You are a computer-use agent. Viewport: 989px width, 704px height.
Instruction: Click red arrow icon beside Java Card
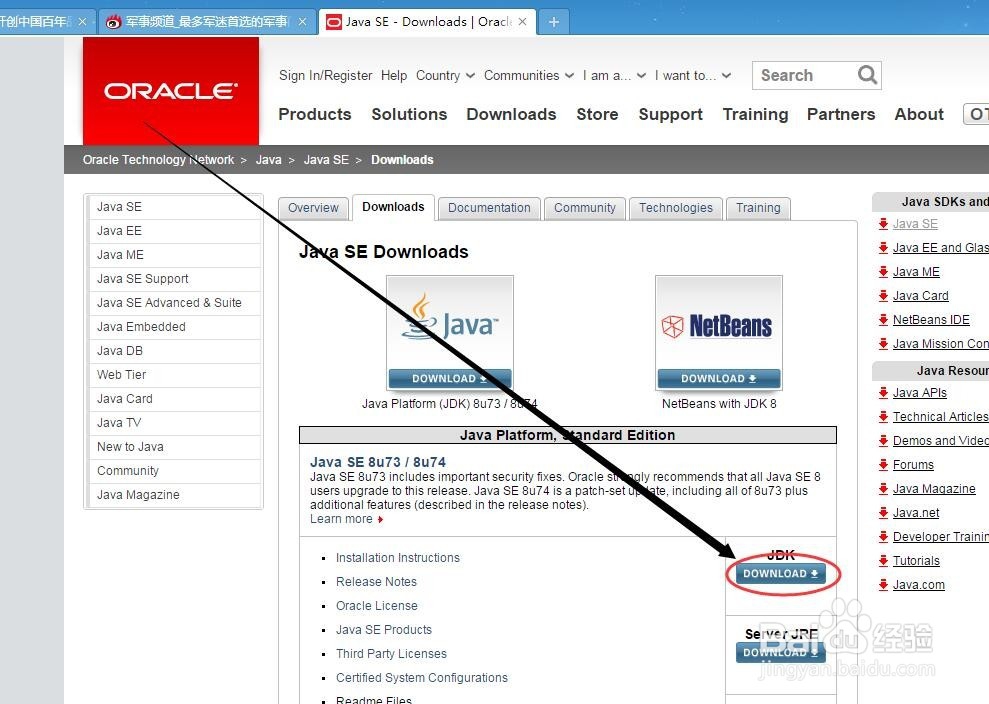883,296
